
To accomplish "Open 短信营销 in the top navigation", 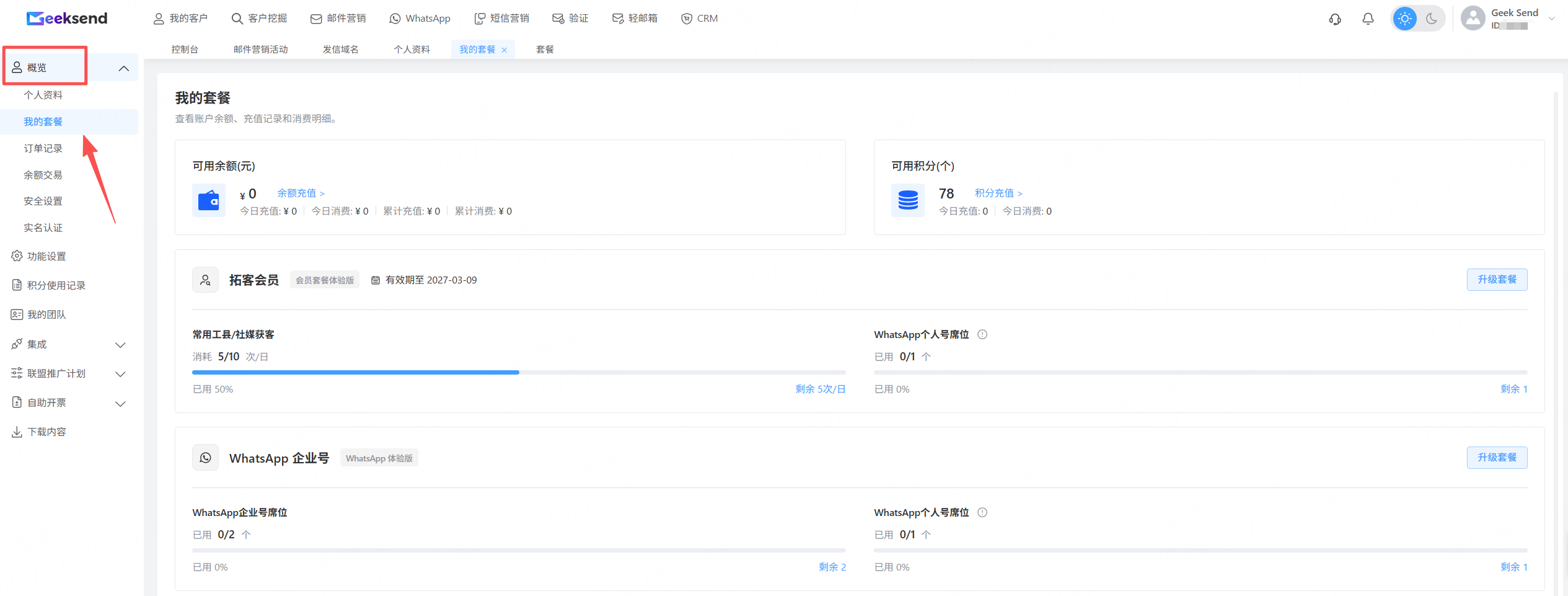I will click(x=501, y=19).
